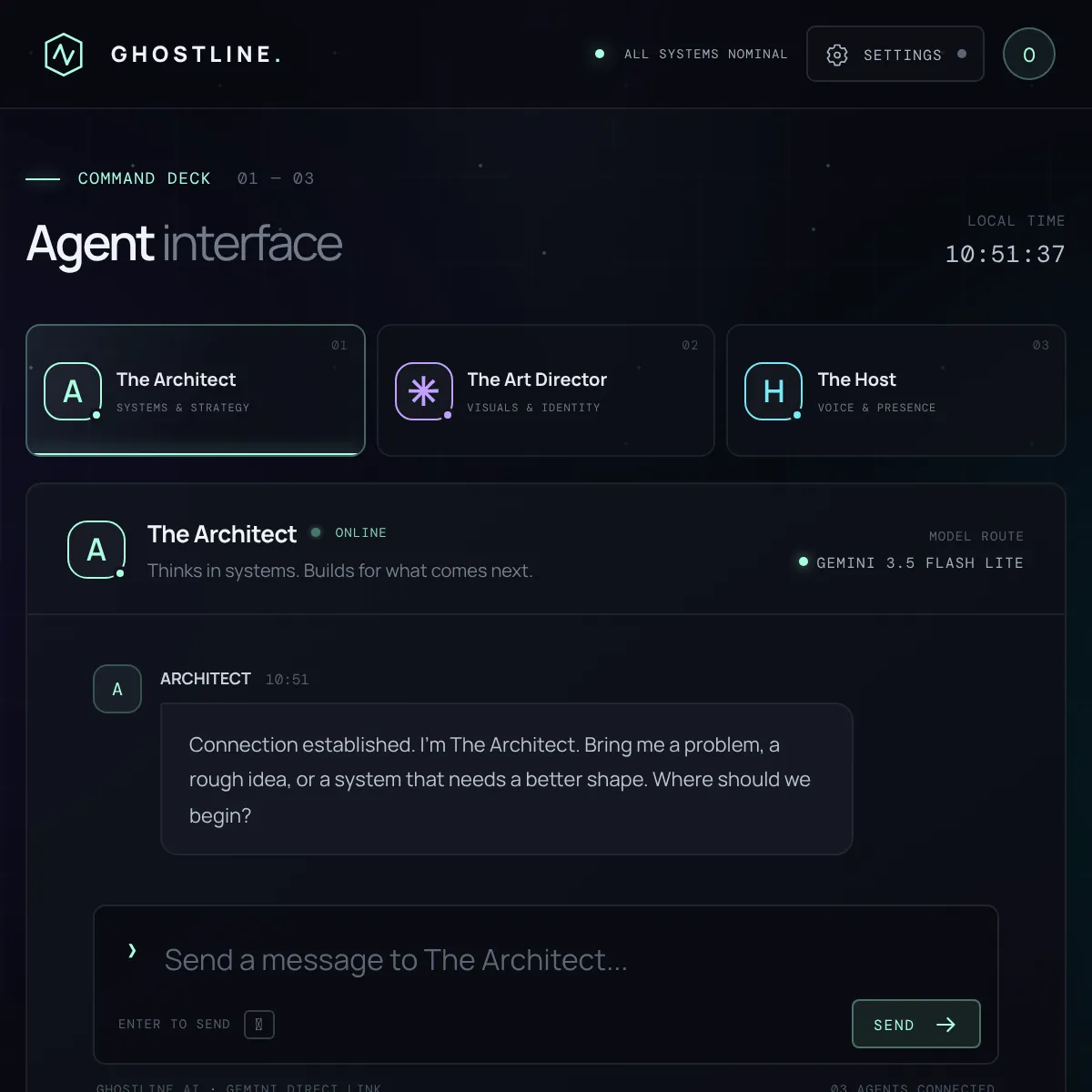The height and width of the screenshot is (1092, 1092).
Task: Click the Enter to send key badge
Action: [259, 1025]
